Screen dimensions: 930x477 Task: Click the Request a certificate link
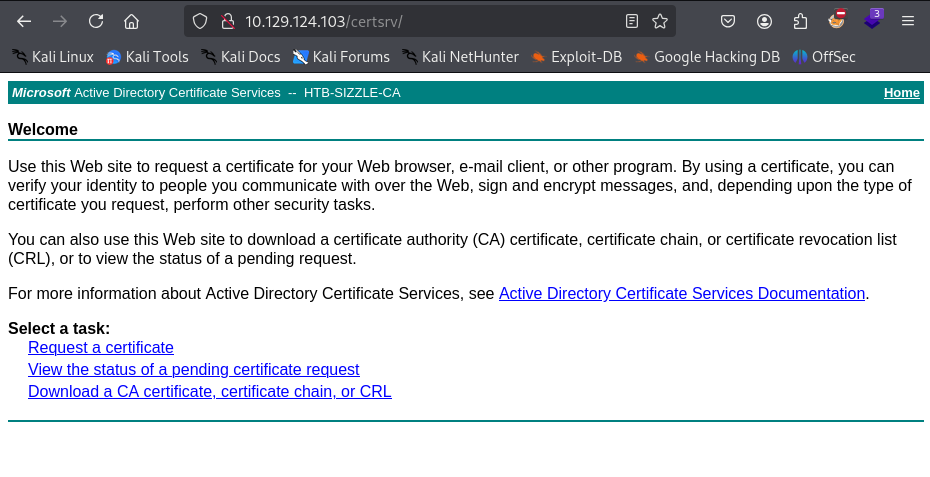point(101,348)
